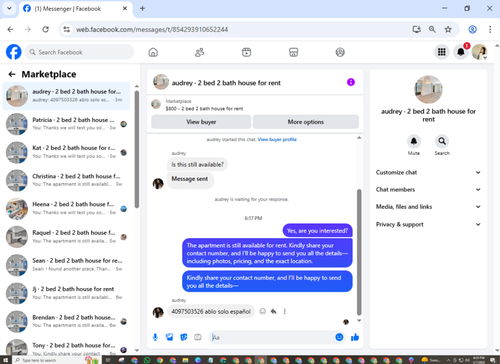Open Chrome profile icon
The height and width of the screenshot is (364, 500).
coord(472,29)
